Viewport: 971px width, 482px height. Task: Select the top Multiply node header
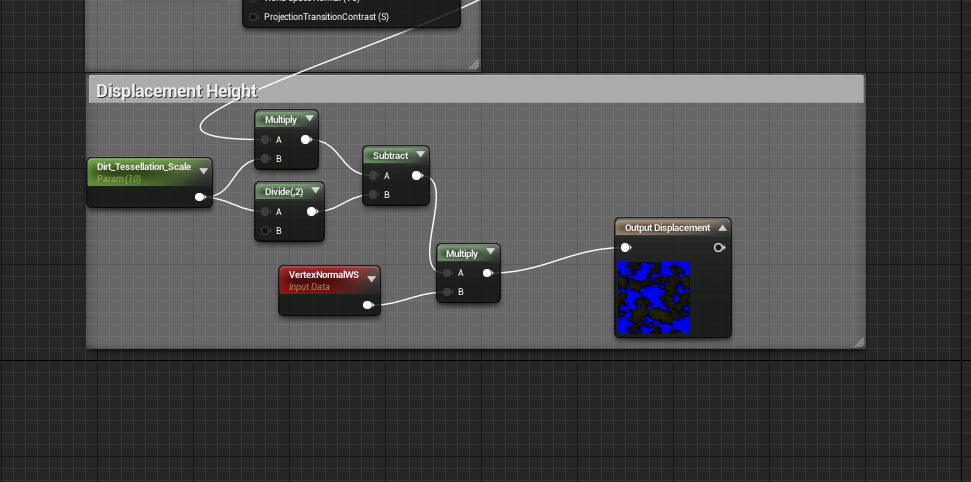[x=287, y=120]
